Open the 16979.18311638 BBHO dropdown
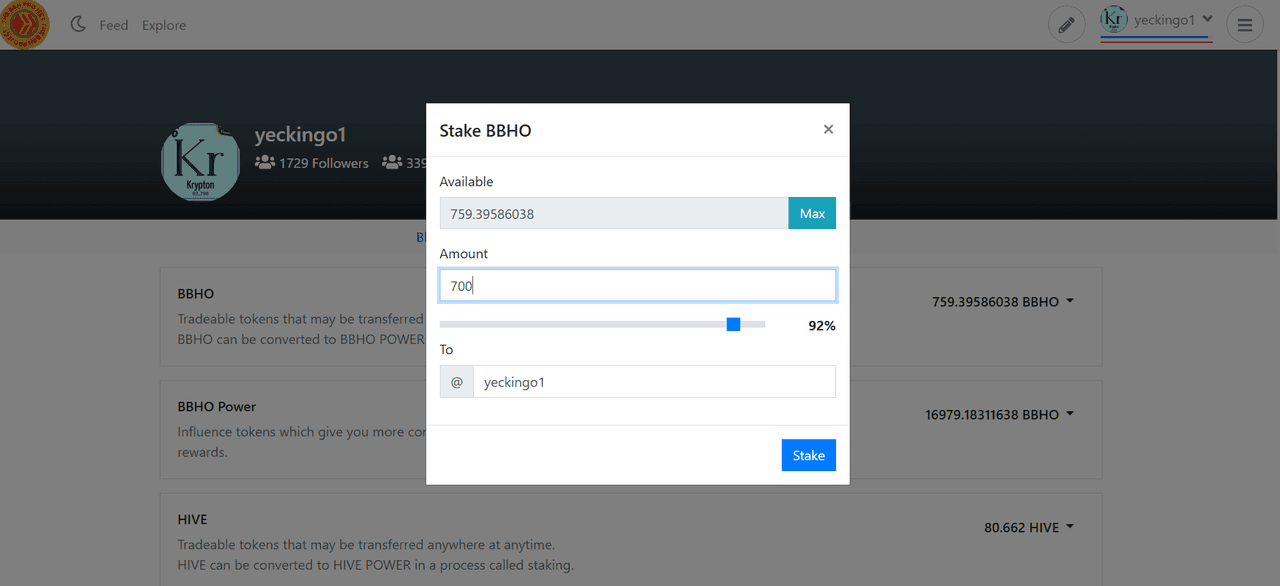The width and height of the screenshot is (1280, 586). 1000,414
